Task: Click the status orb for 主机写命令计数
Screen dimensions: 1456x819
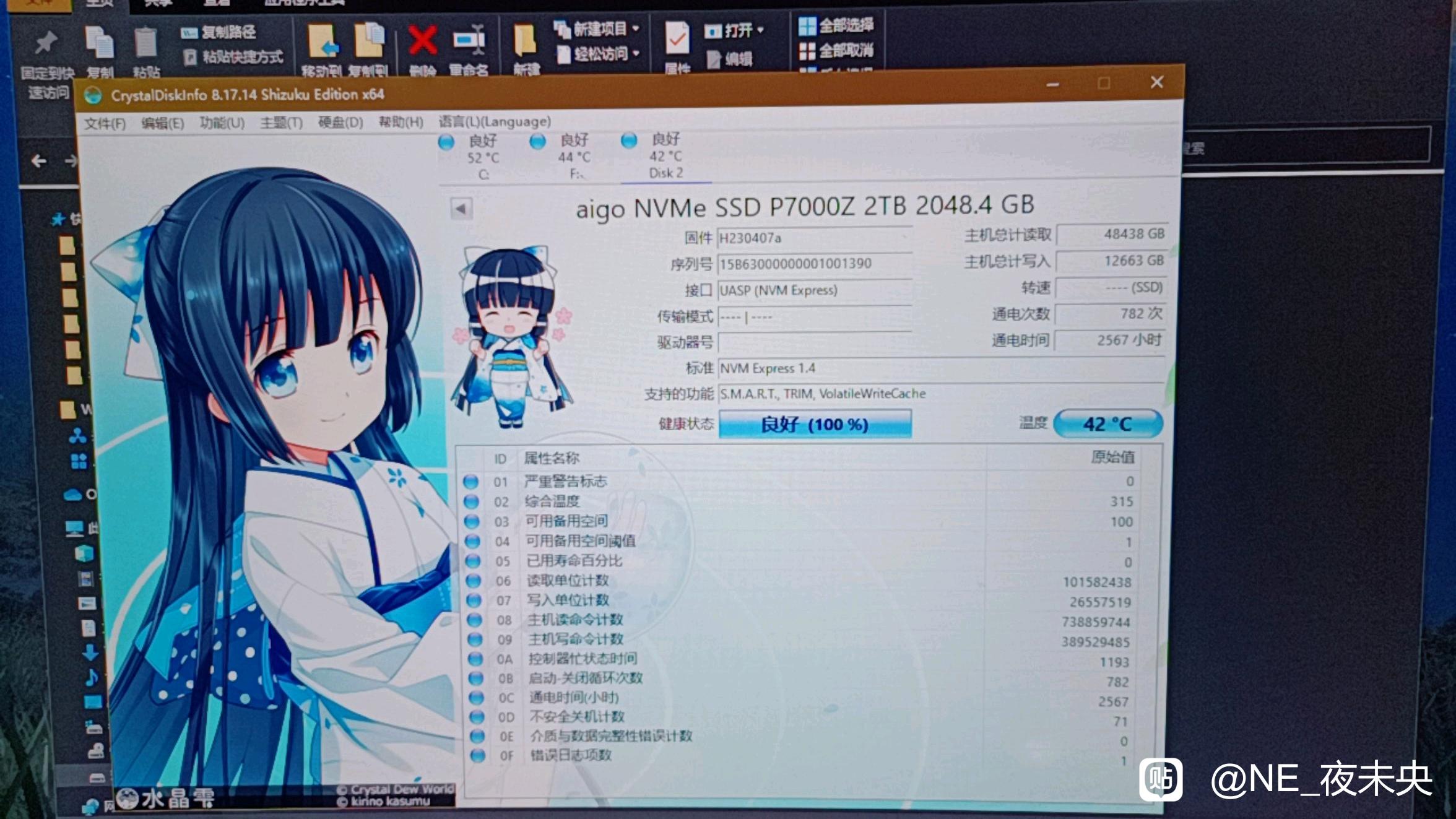Action: pyautogui.click(x=475, y=639)
